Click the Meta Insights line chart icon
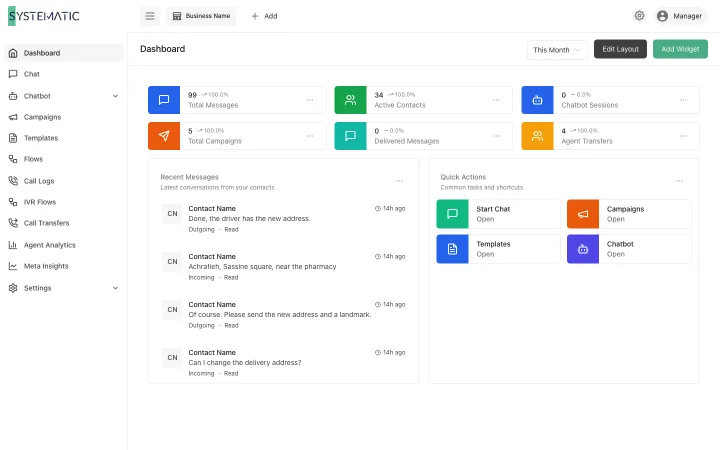 click(x=13, y=266)
